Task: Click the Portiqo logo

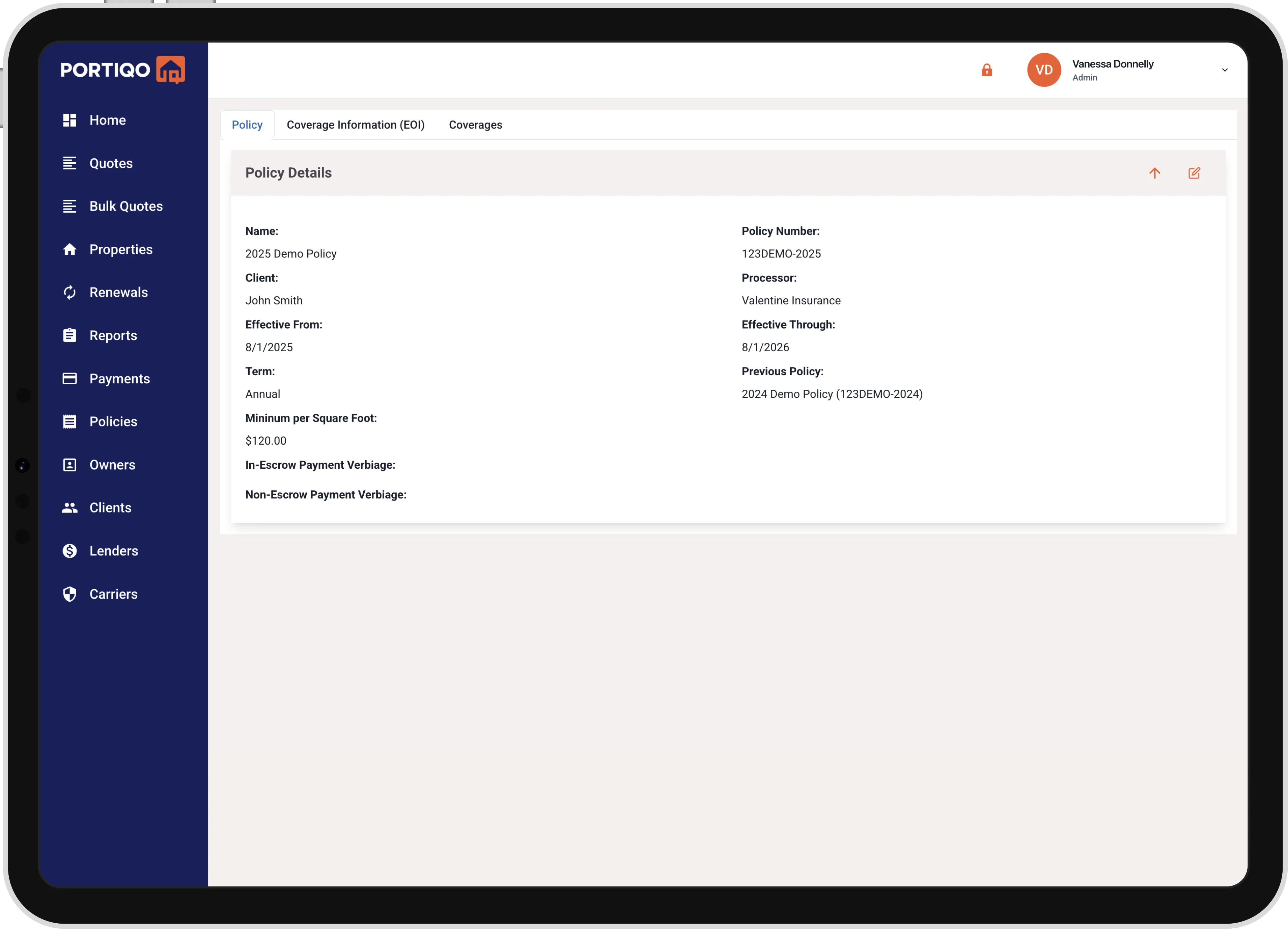Action: click(123, 70)
